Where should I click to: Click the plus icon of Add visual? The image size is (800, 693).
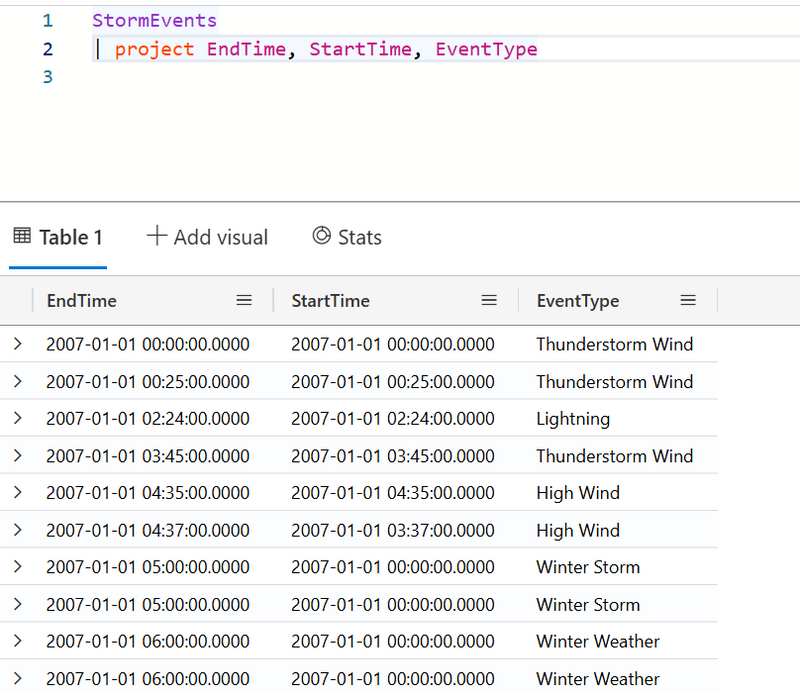tap(157, 236)
